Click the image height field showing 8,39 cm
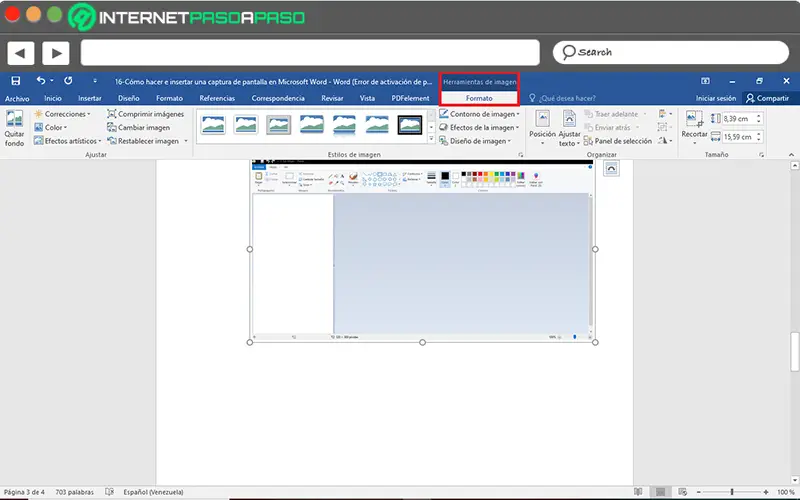The height and width of the screenshot is (500, 800). point(739,118)
